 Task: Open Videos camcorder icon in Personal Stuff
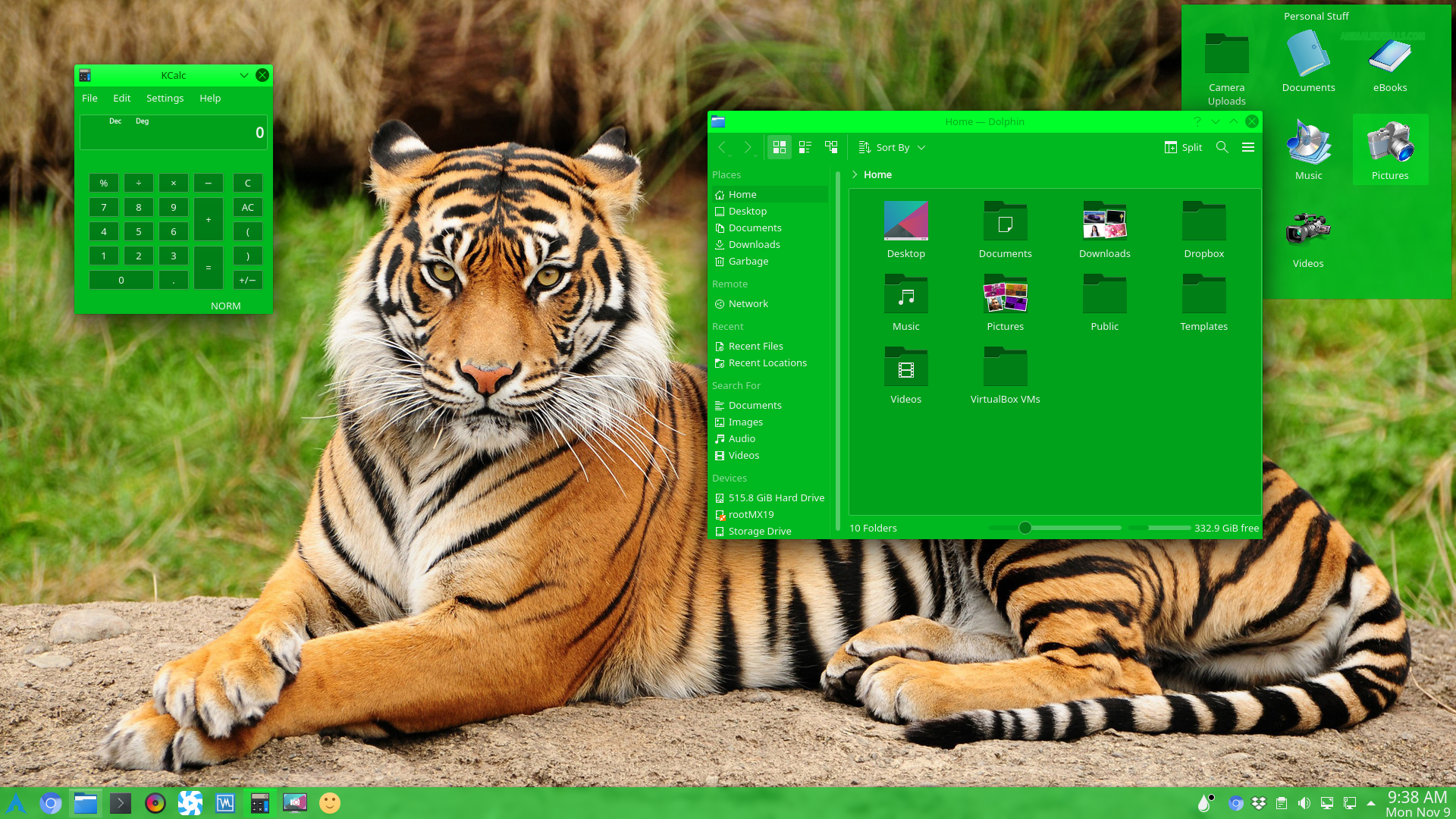click(1308, 239)
